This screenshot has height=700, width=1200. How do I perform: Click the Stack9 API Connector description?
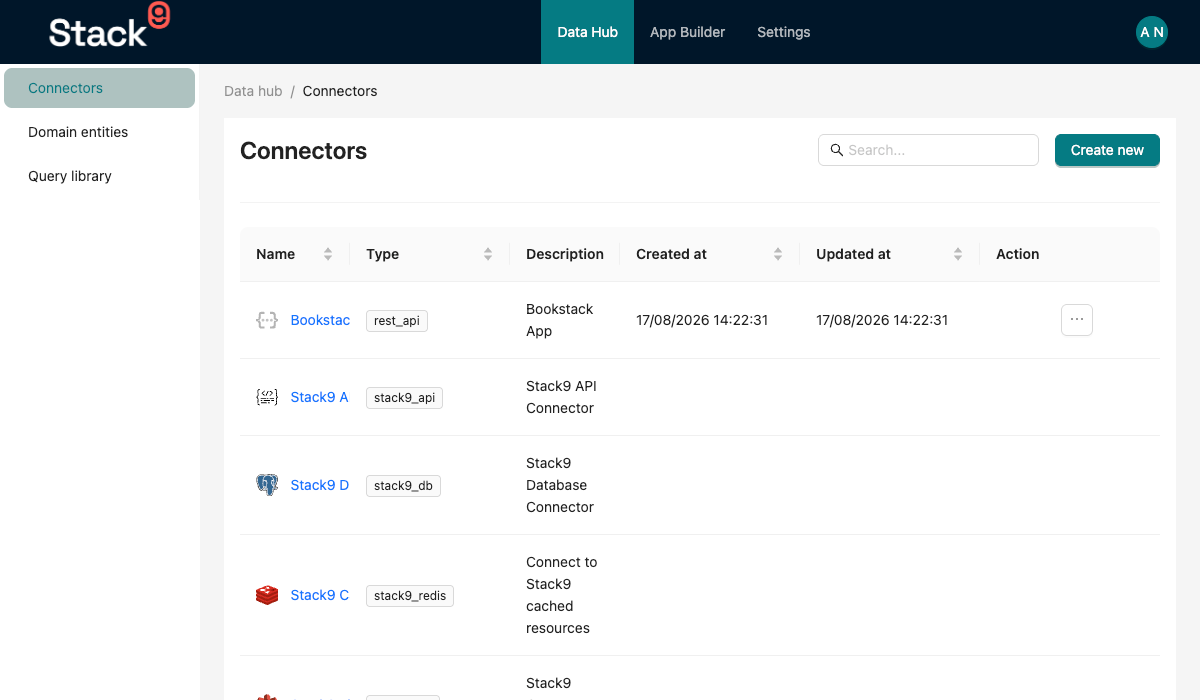click(x=561, y=397)
